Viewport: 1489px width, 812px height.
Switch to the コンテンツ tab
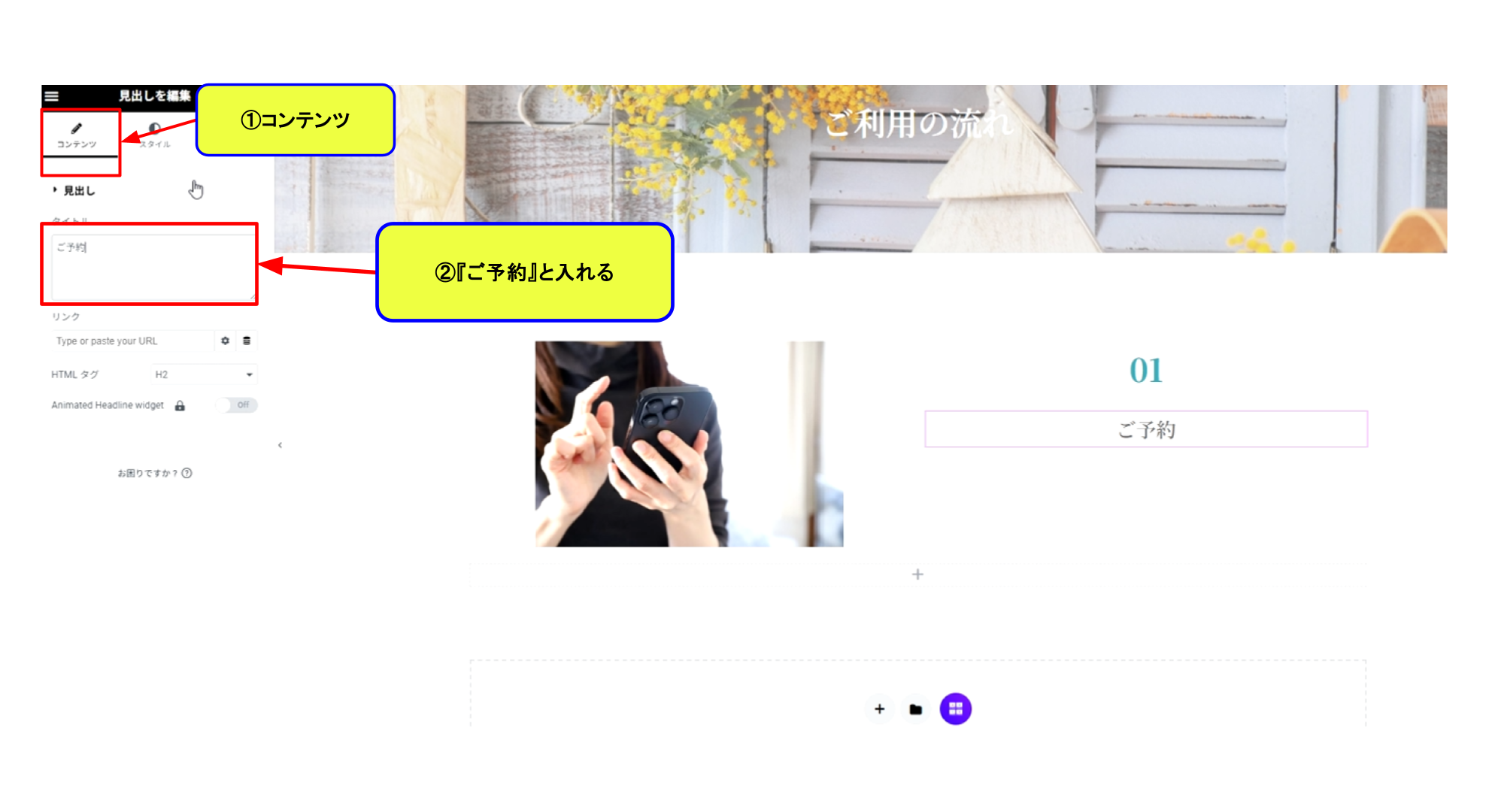point(77,135)
